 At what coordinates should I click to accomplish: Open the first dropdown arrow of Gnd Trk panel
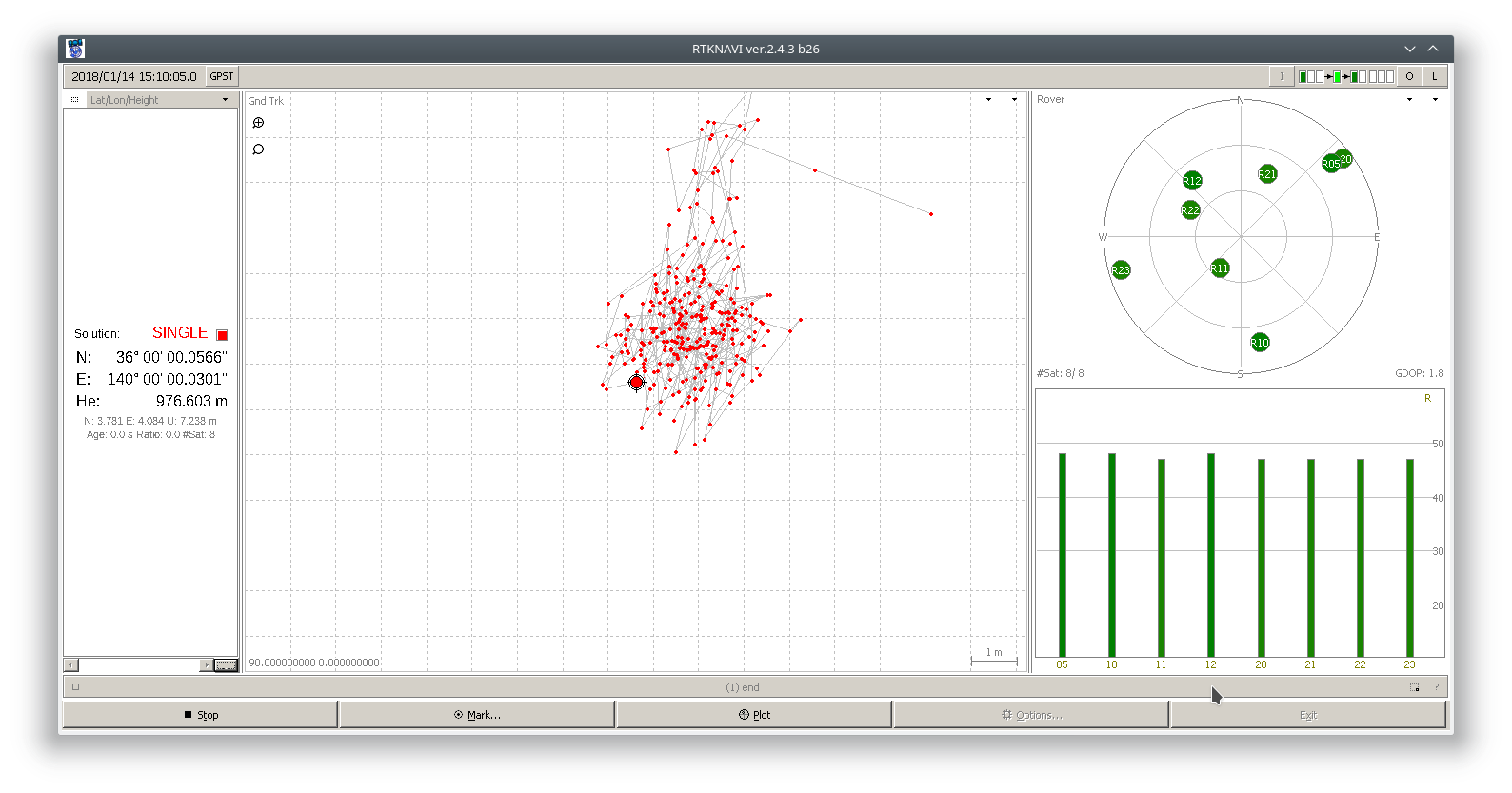(x=988, y=100)
